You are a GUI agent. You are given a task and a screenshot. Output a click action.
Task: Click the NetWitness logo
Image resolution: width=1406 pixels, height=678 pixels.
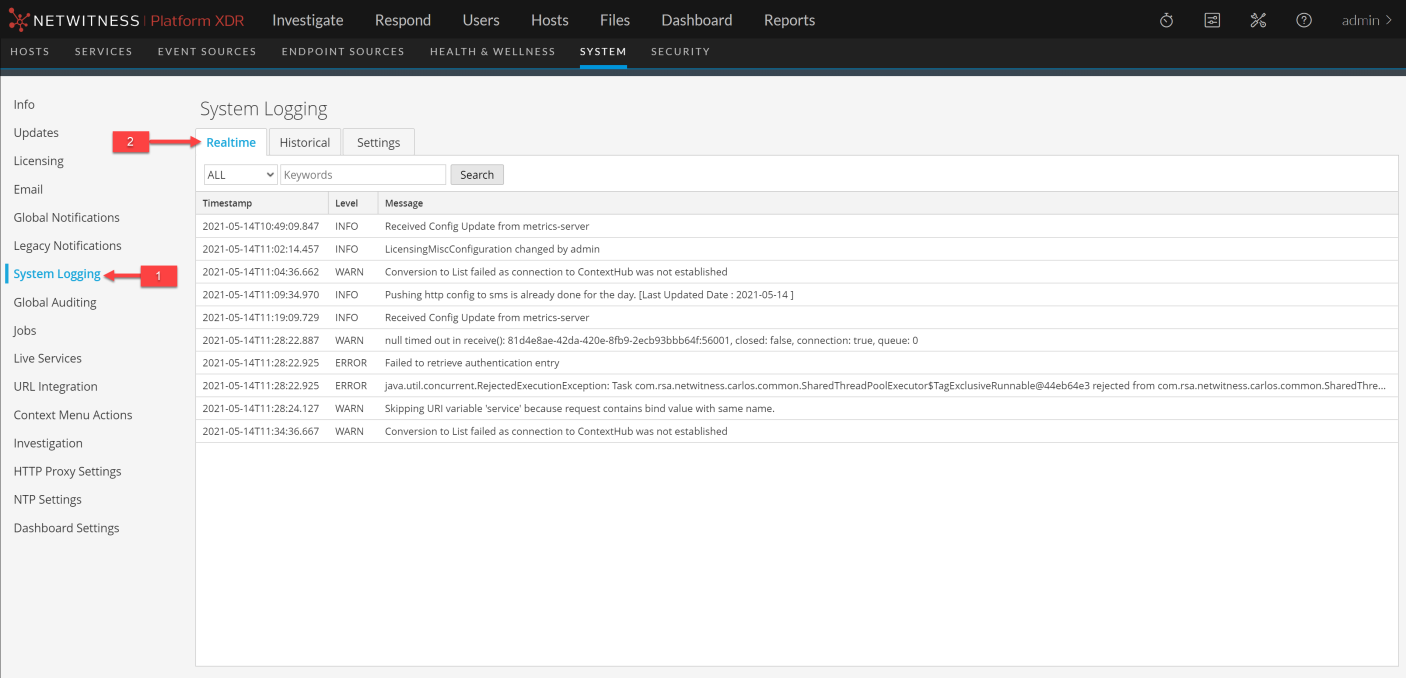click(75, 19)
